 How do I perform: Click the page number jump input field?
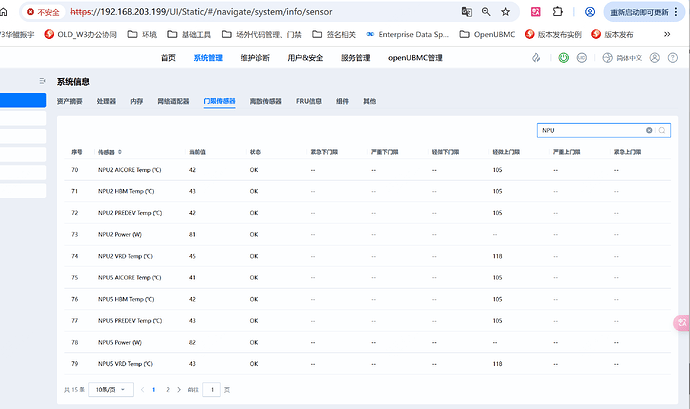pos(212,390)
